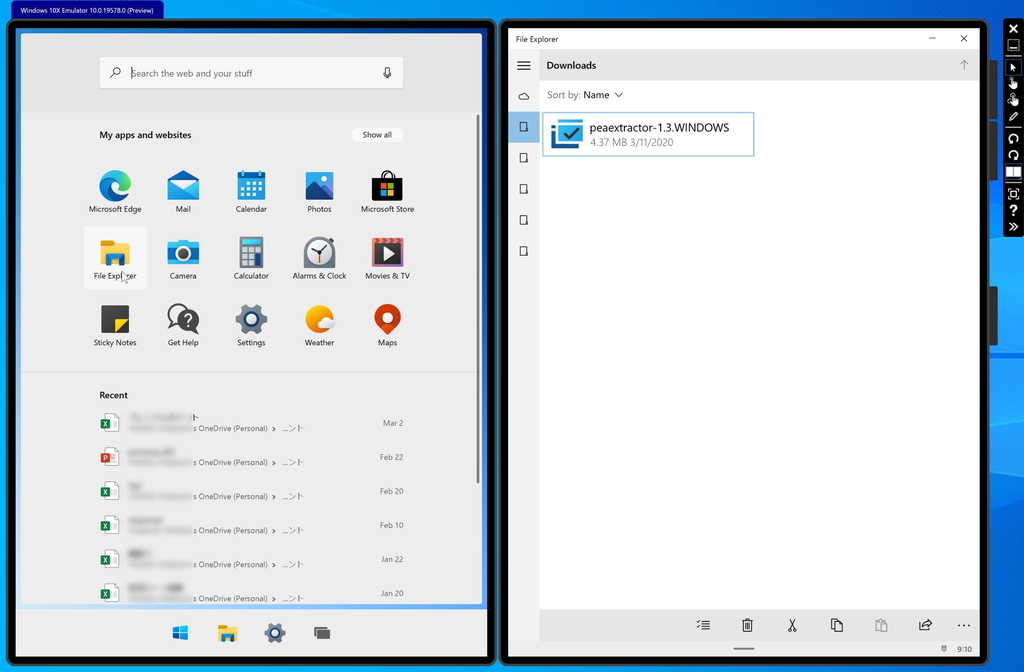Viewport: 1024px width, 672px height.
Task: Launch the Weather app
Action: point(319,325)
